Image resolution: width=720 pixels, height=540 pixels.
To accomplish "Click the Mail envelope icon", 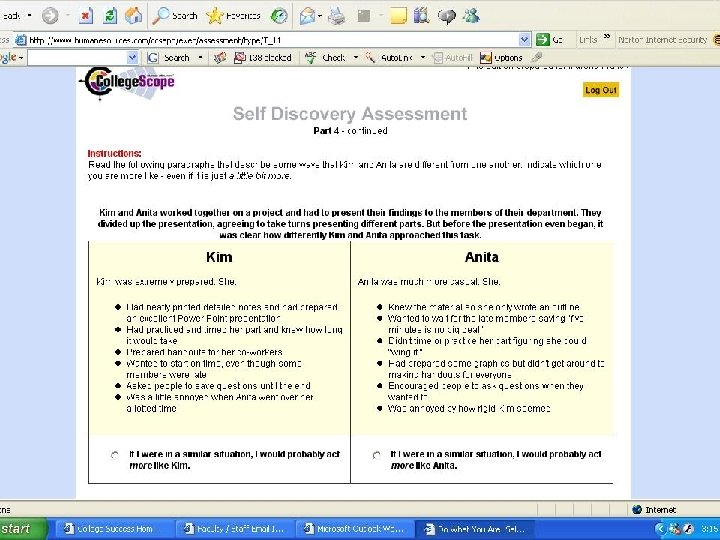I will click(307, 17).
